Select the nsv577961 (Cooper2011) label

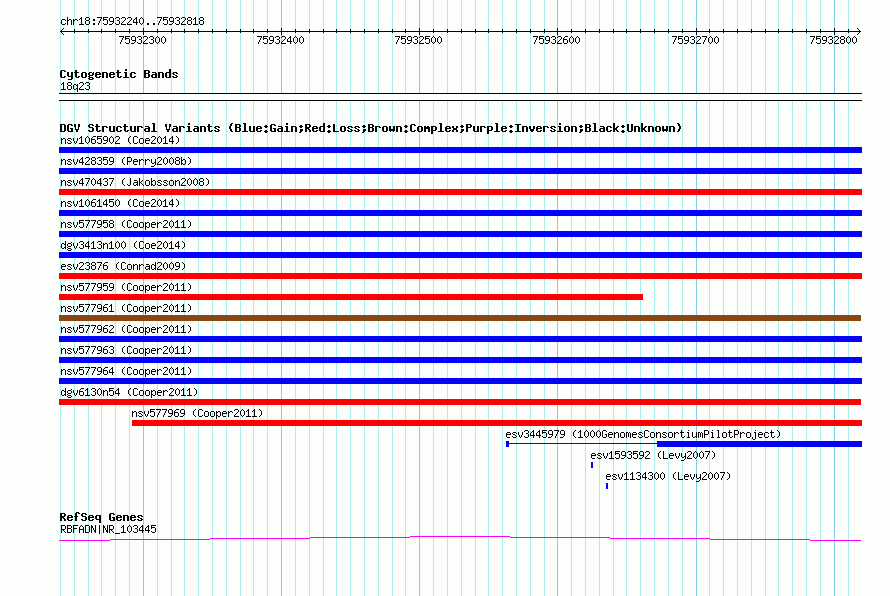click(126, 308)
